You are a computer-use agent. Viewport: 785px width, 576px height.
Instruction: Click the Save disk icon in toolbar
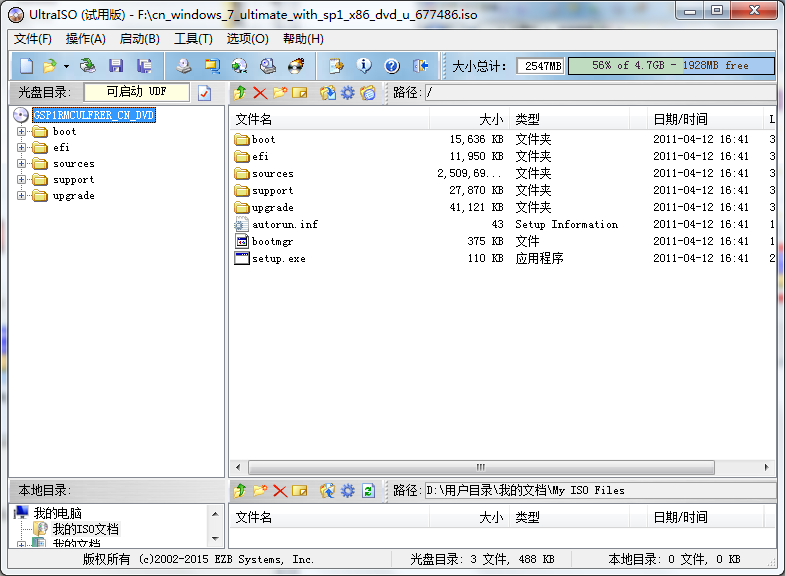pyautogui.click(x=116, y=66)
